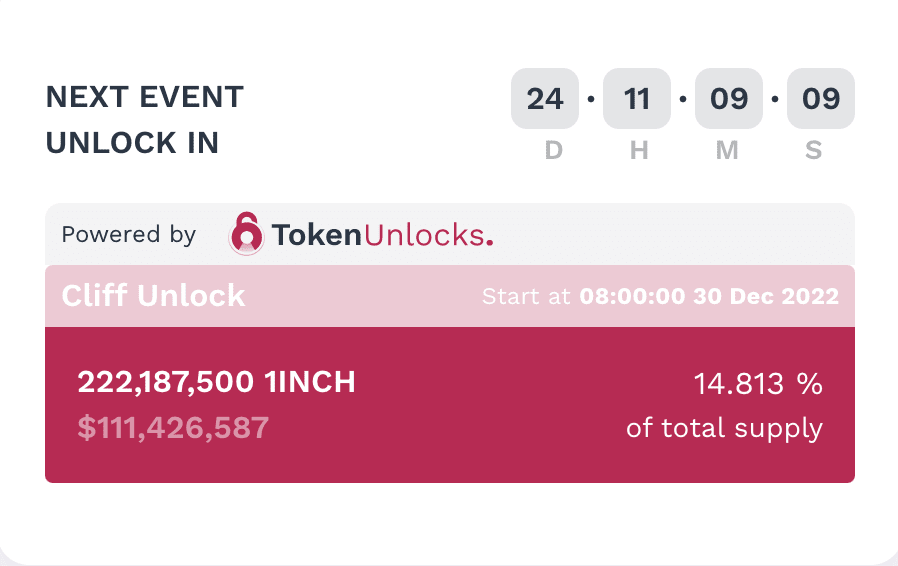The width and height of the screenshot is (898, 566).
Task: Click the 'S' label under the countdown
Action: point(813,150)
